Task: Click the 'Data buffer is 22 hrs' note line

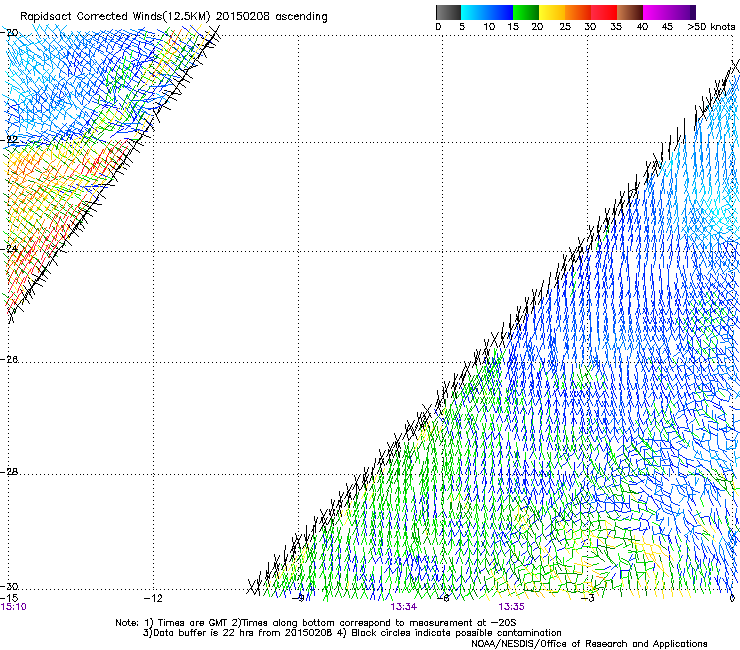Action: tap(352, 633)
